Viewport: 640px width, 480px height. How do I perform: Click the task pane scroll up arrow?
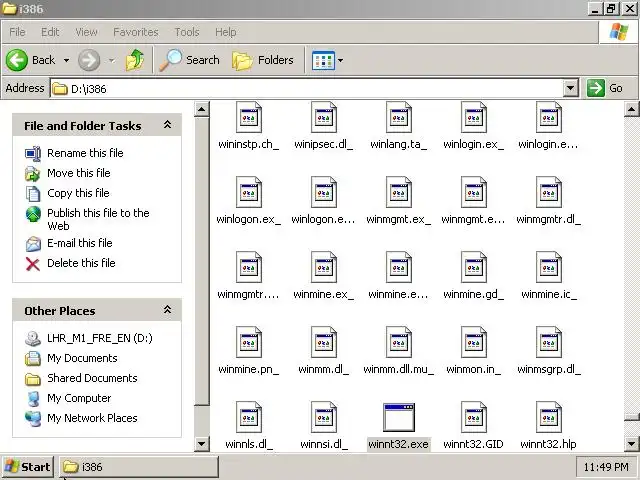[x=202, y=109]
